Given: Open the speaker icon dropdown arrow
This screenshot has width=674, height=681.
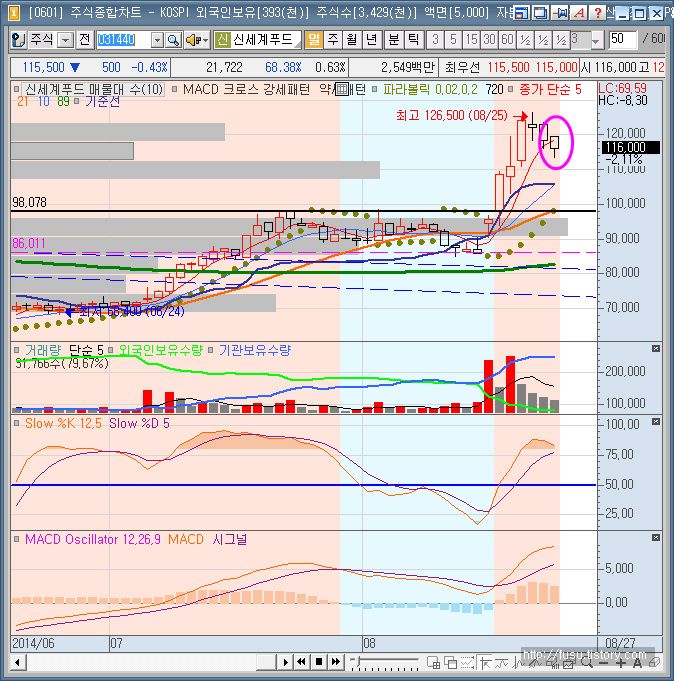Looking at the screenshot, I should coord(205,40).
